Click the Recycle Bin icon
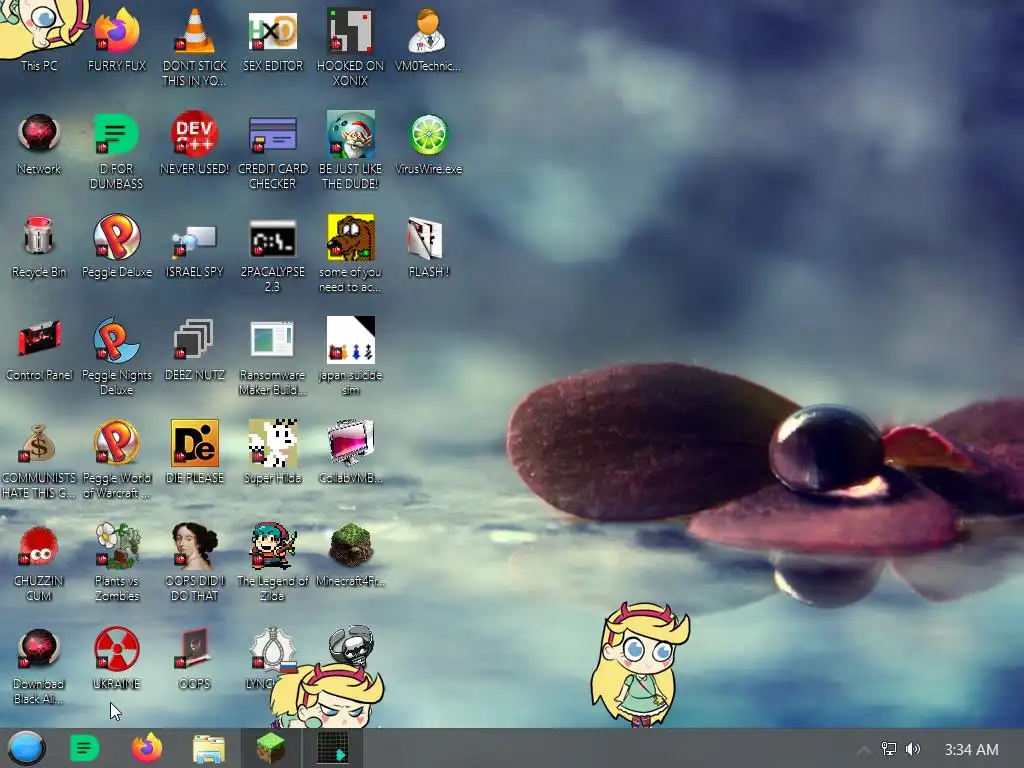 tap(39, 247)
